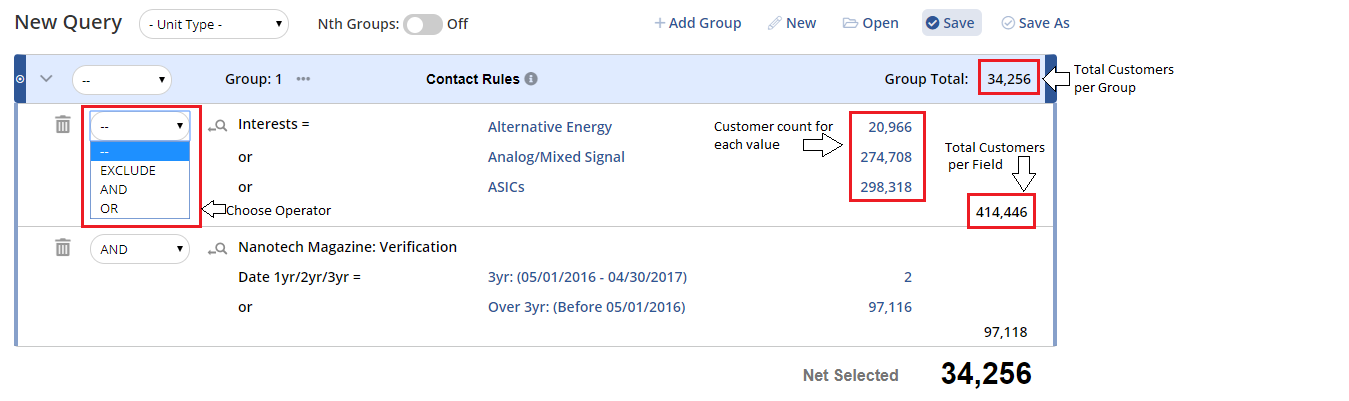Click the Contact Rules info icon
Screen dimensions: 1349x401
point(531,79)
